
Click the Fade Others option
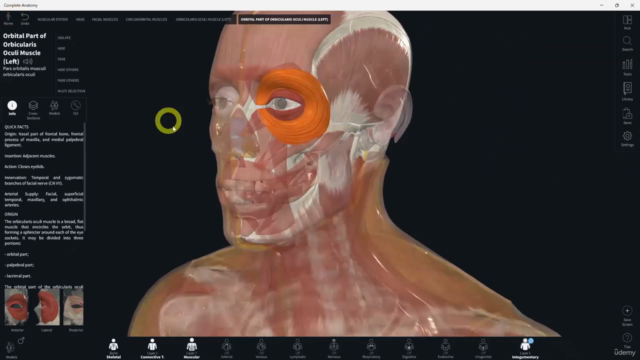point(68,80)
